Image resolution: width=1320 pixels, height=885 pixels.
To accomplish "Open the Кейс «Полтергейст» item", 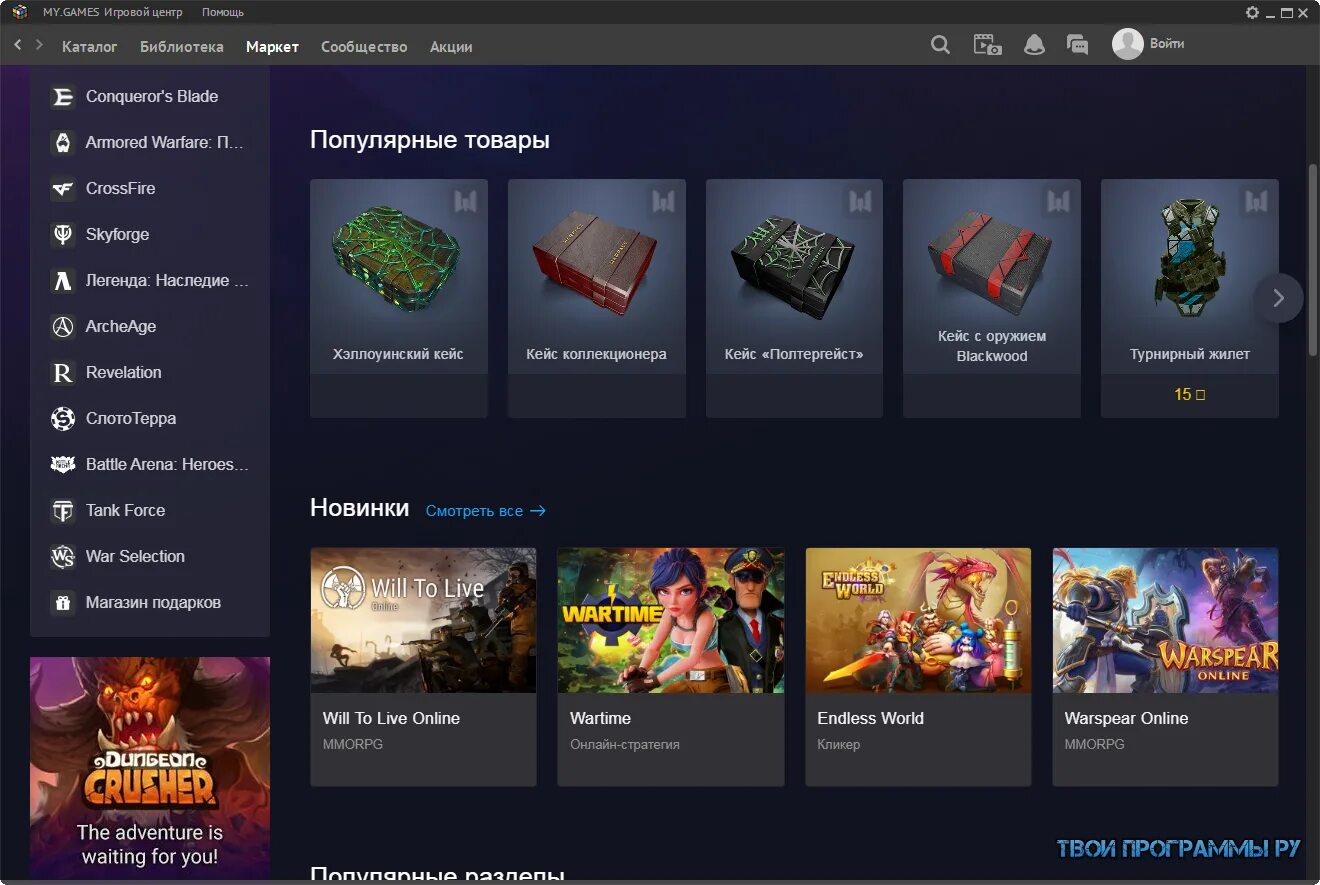I will (794, 298).
